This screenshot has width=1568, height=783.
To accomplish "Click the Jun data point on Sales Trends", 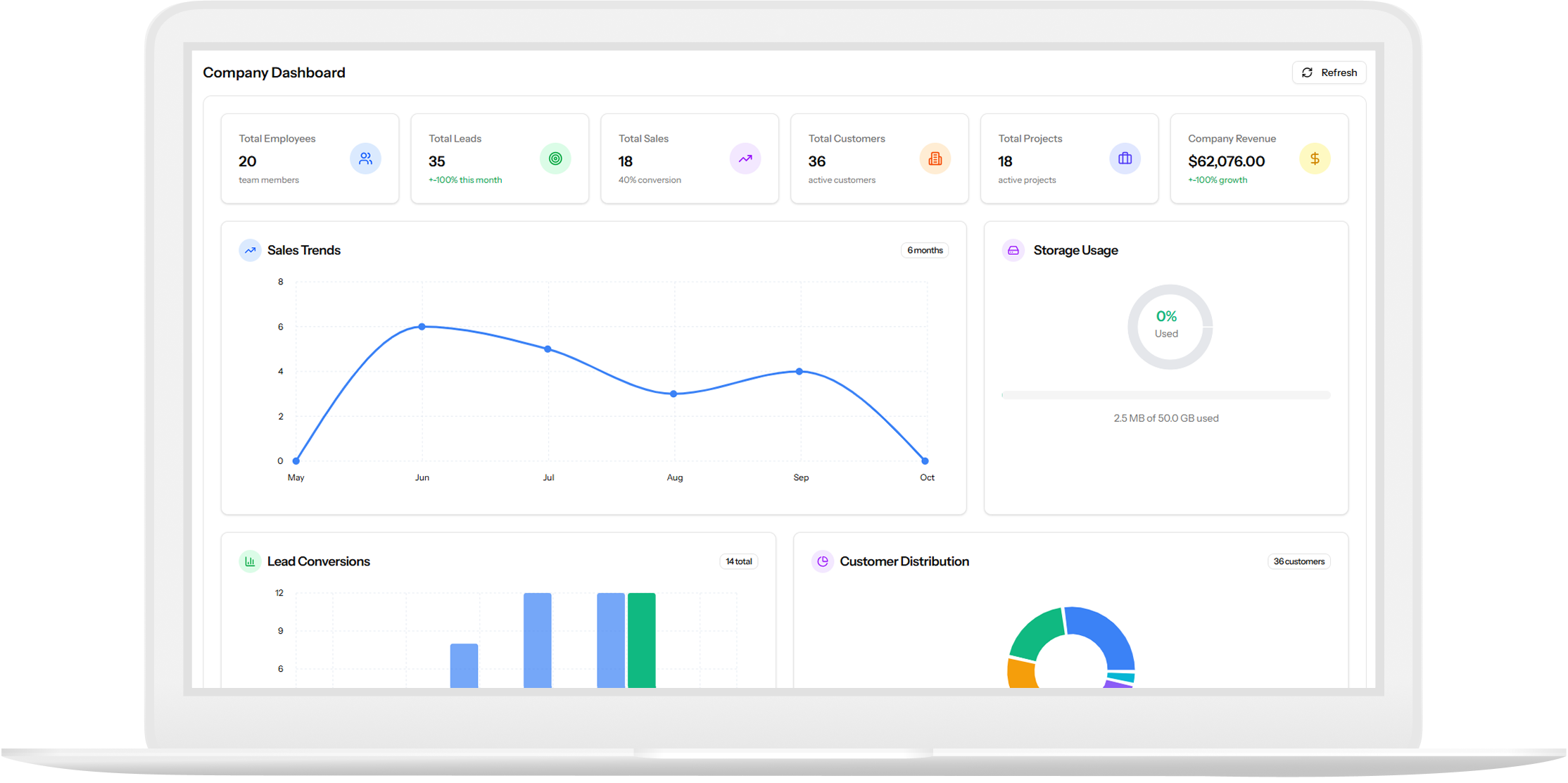I will coord(422,327).
